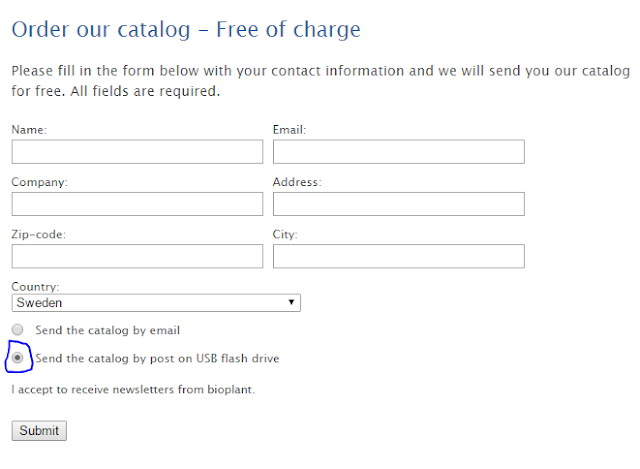The width and height of the screenshot is (640, 469).
Task: Click the "Email:" field label
Action: coord(289,130)
